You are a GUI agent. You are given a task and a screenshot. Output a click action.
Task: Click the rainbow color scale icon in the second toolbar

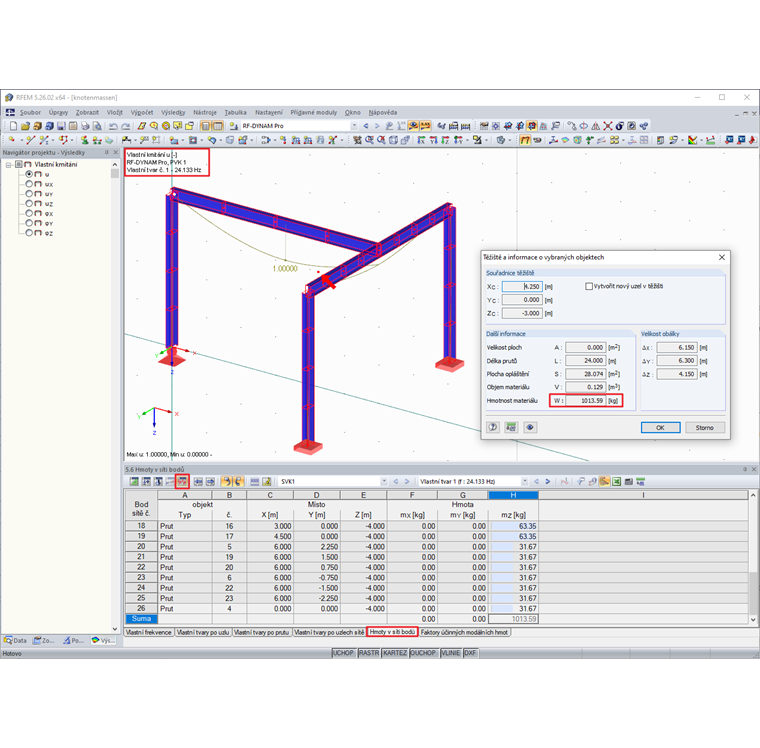(693, 140)
